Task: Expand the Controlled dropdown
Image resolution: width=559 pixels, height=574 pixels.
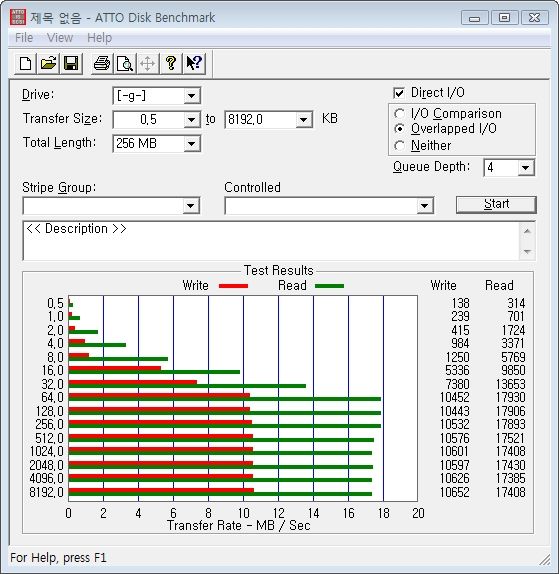Action: point(425,206)
